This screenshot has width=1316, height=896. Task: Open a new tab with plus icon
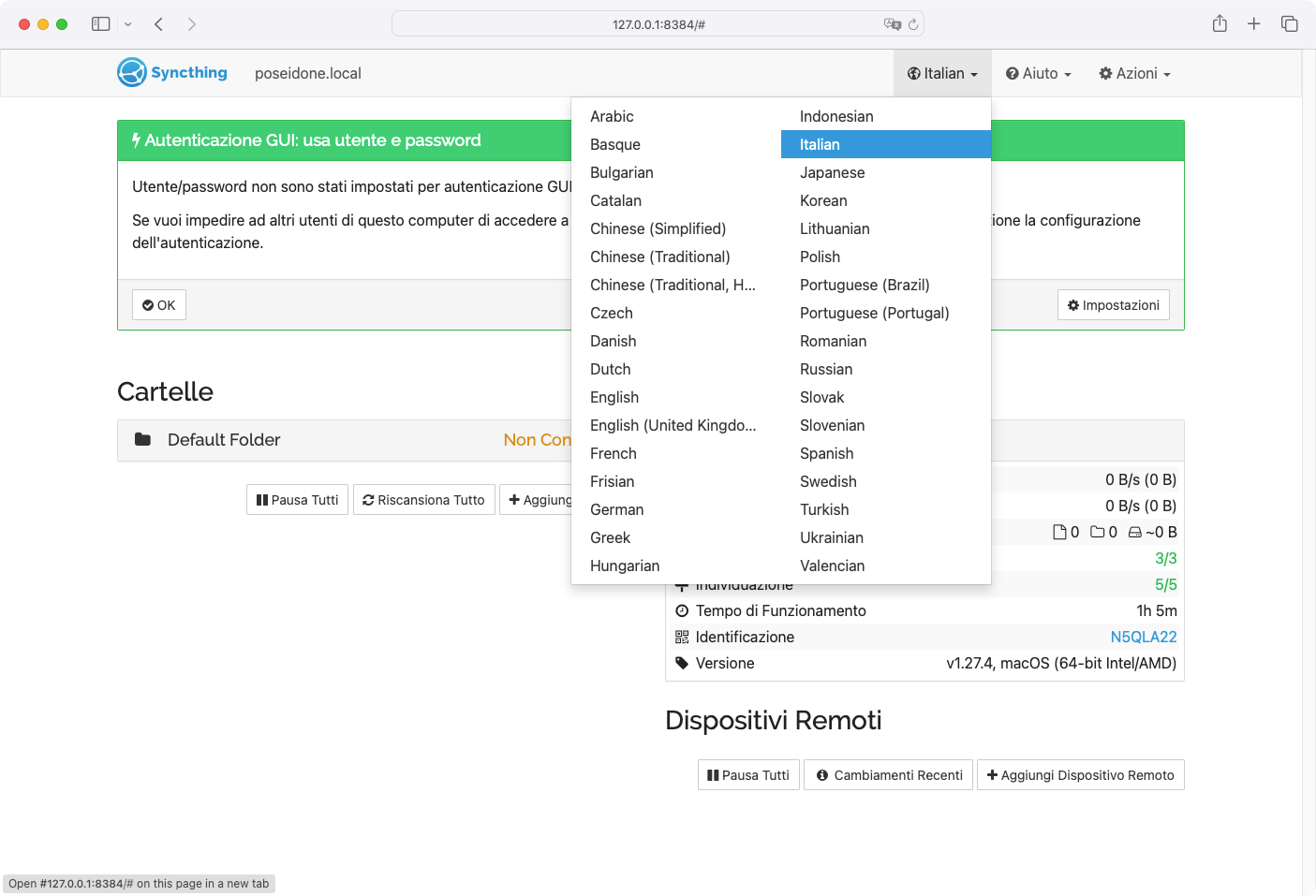point(1254,24)
